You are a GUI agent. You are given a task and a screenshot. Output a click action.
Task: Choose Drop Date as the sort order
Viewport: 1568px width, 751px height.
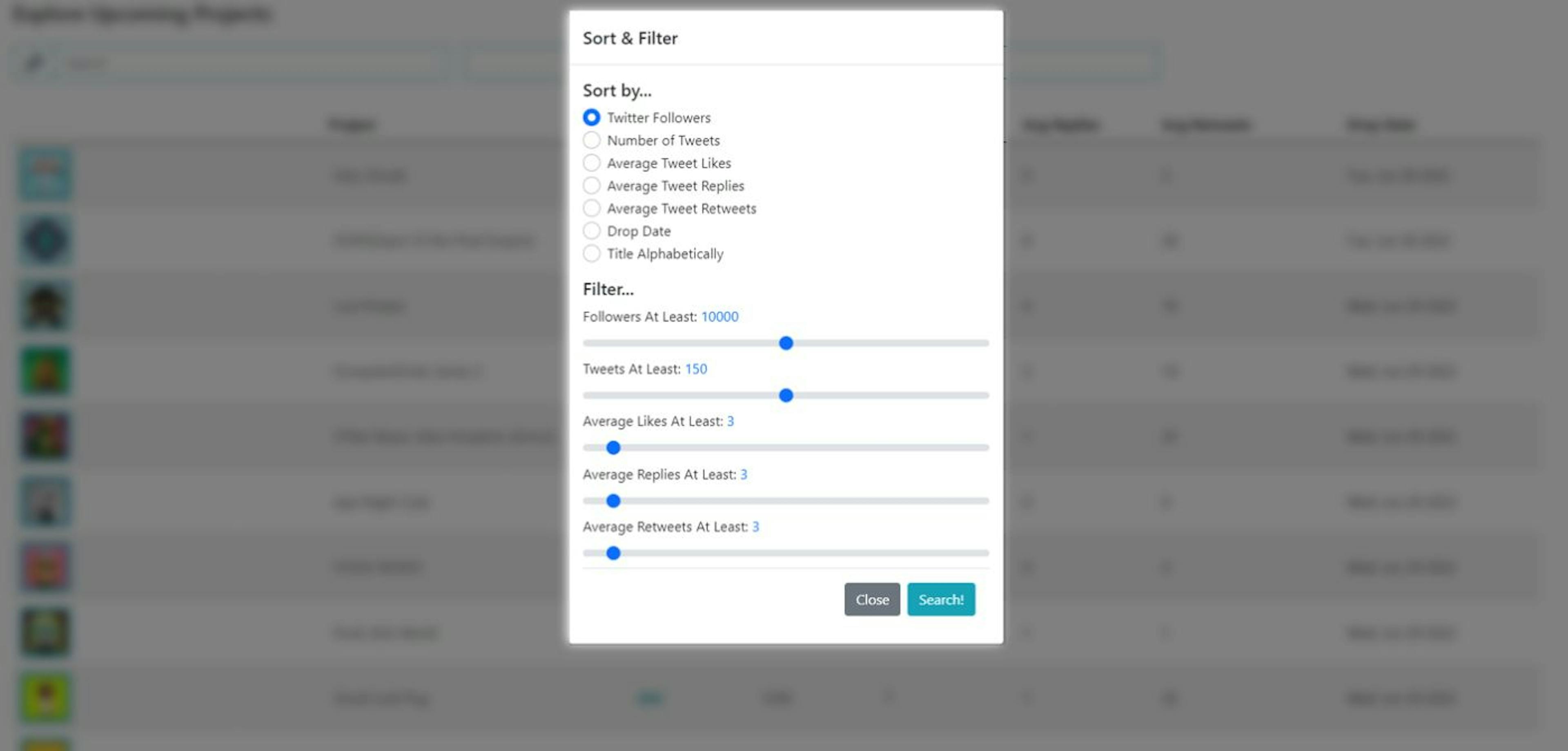click(591, 231)
